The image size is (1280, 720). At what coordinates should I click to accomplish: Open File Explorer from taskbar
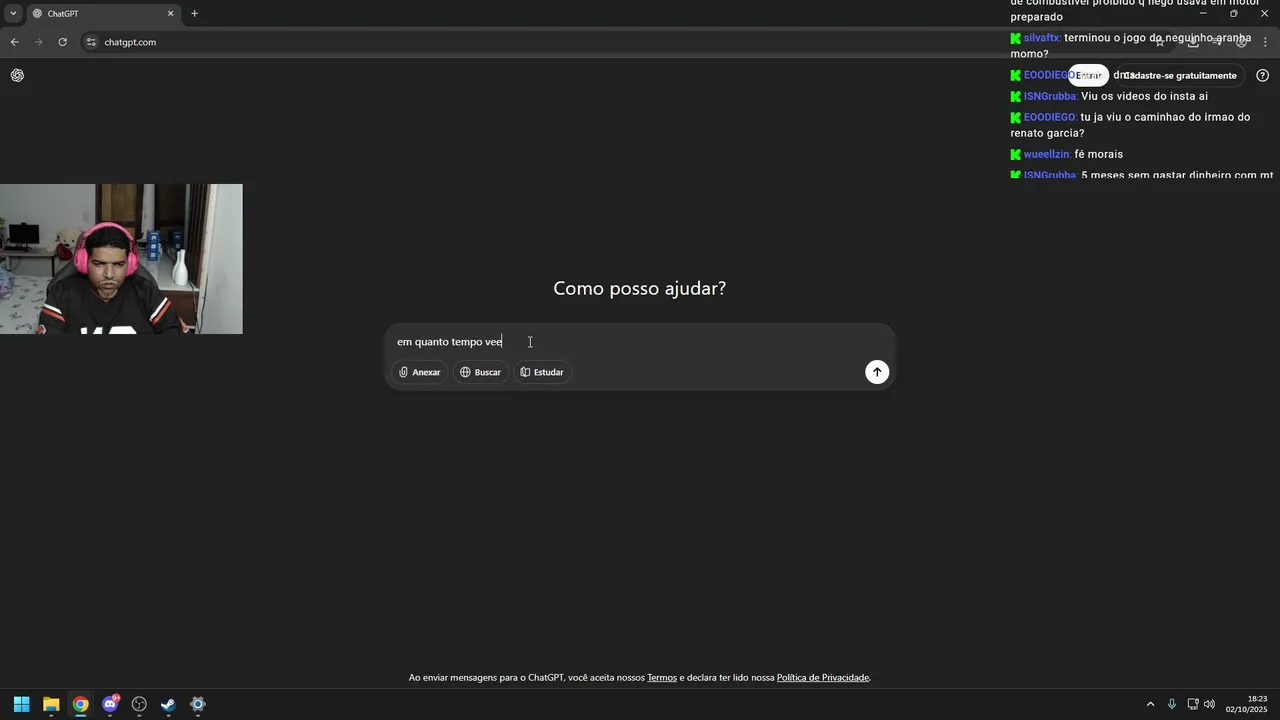click(x=51, y=704)
